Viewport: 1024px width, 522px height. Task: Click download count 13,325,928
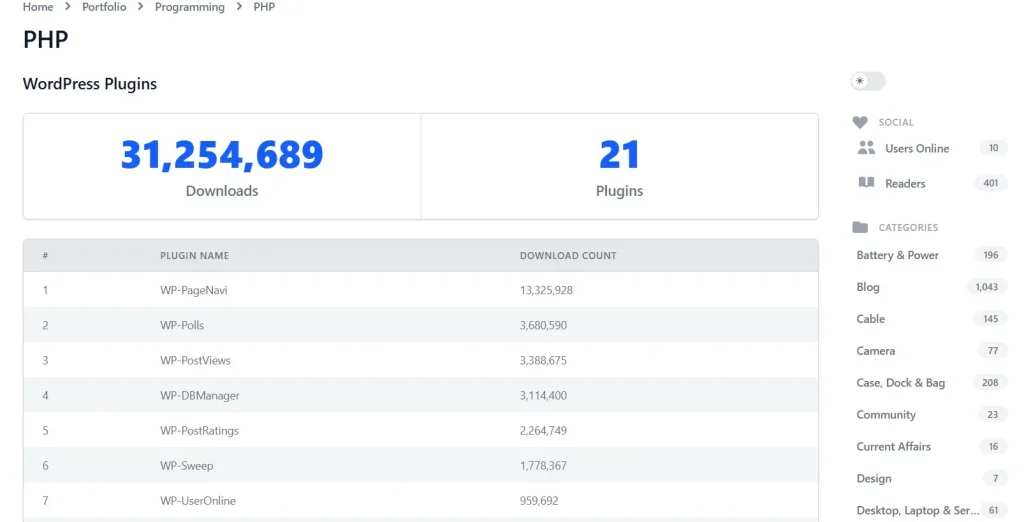(x=546, y=290)
